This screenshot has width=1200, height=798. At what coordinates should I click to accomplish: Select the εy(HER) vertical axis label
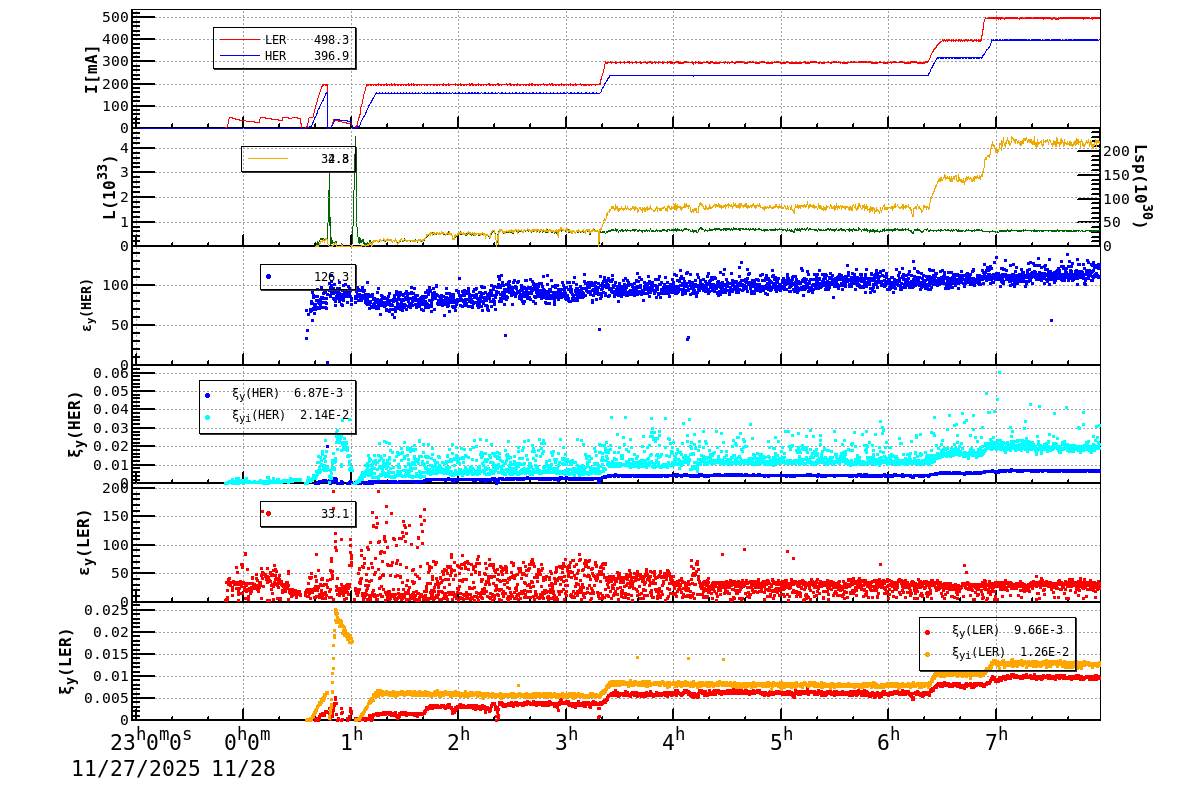(88, 305)
